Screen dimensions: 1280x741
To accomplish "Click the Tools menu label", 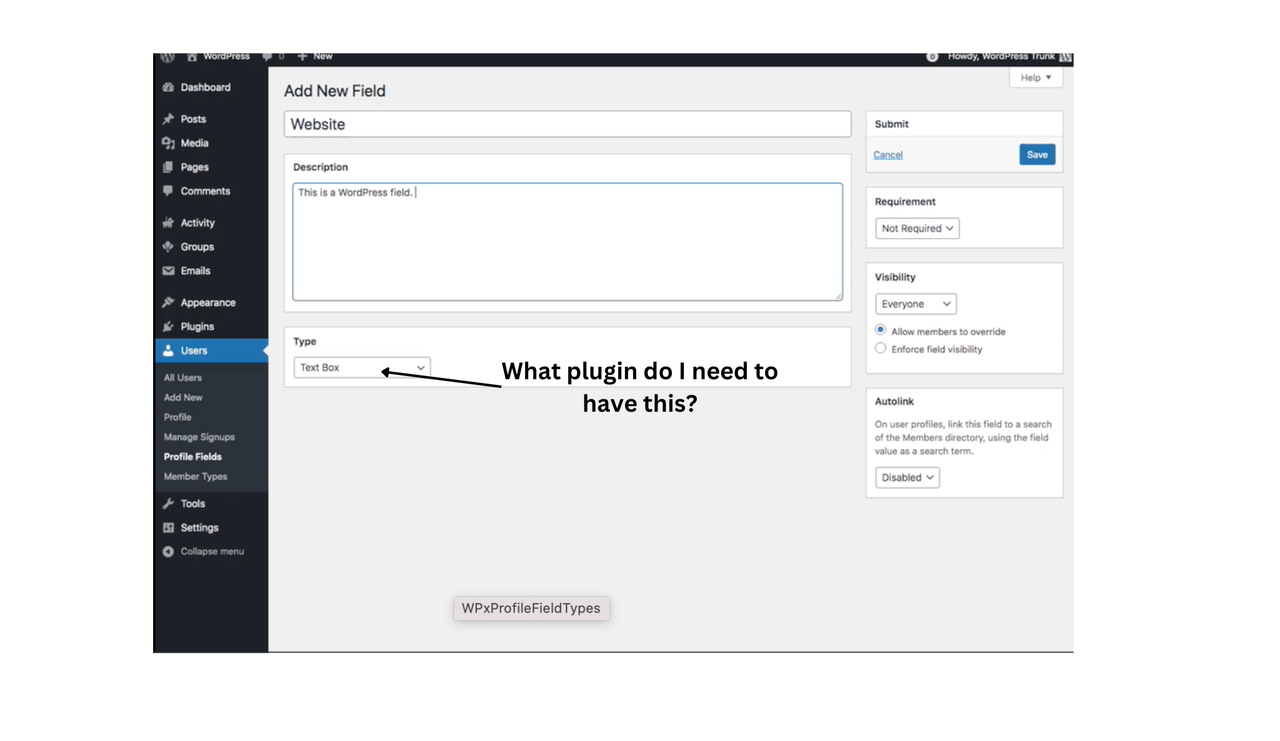I will (x=193, y=504).
